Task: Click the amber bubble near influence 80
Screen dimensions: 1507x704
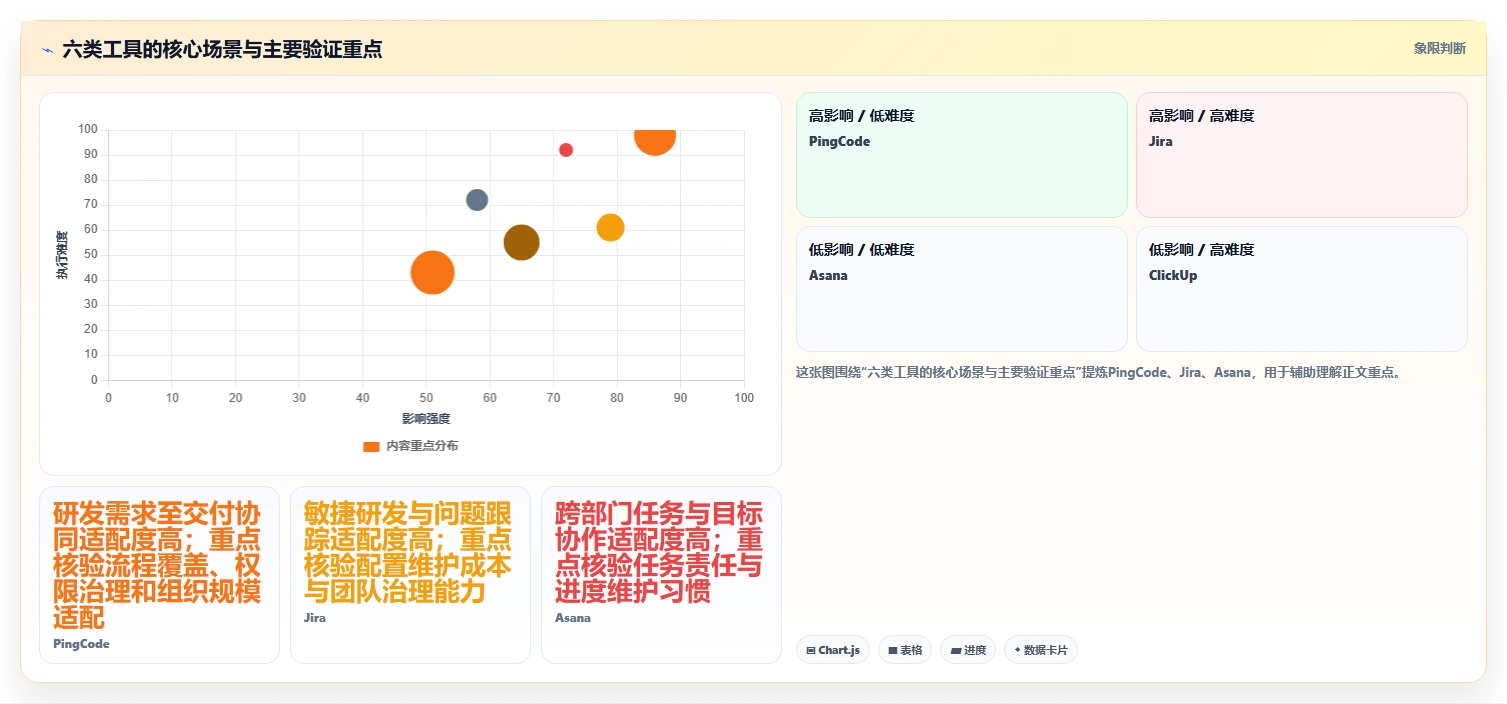Action: point(610,227)
